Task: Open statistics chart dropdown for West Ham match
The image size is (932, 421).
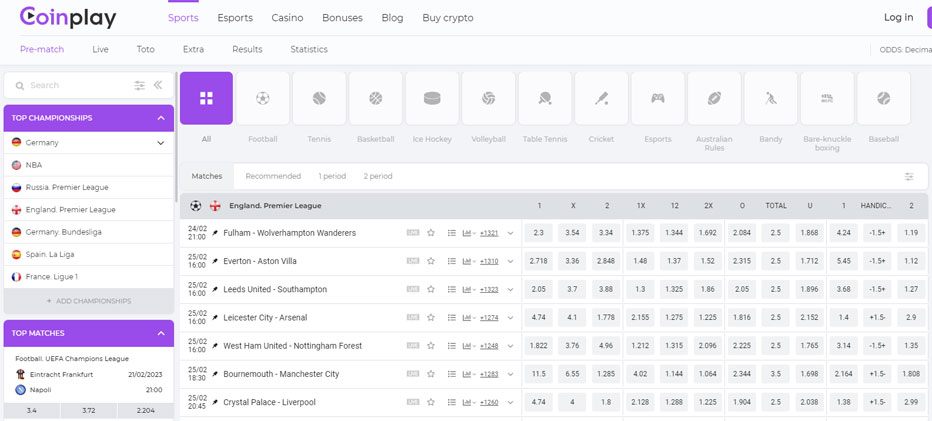Action: coord(469,346)
